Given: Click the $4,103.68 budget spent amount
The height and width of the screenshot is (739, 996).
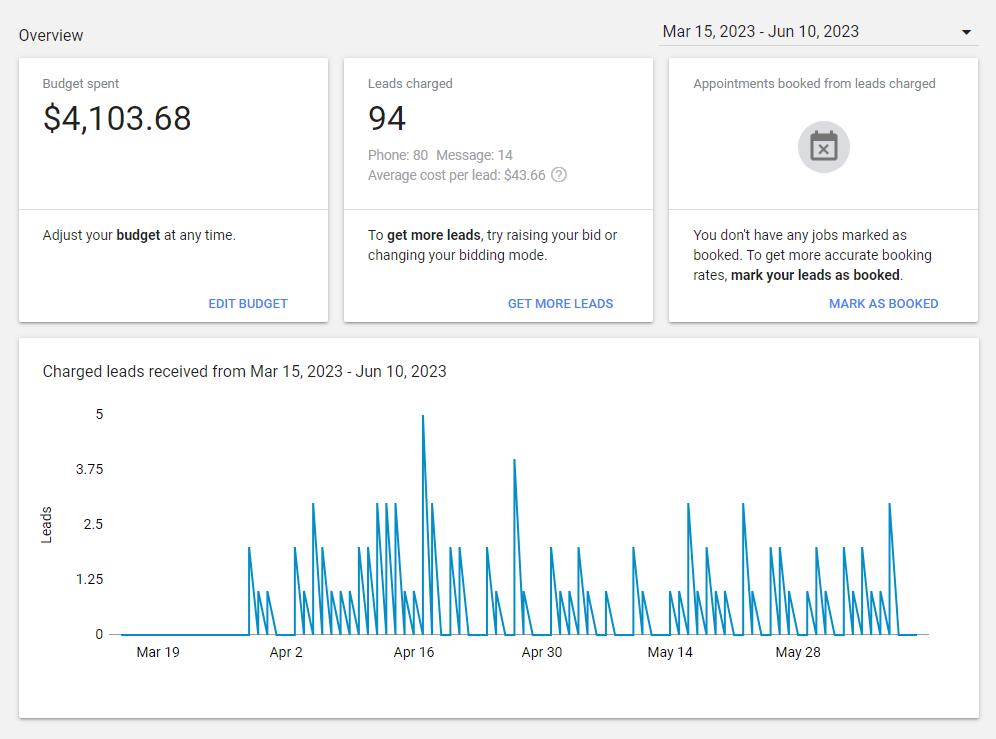Looking at the screenshot, I should tap(117, 119).
